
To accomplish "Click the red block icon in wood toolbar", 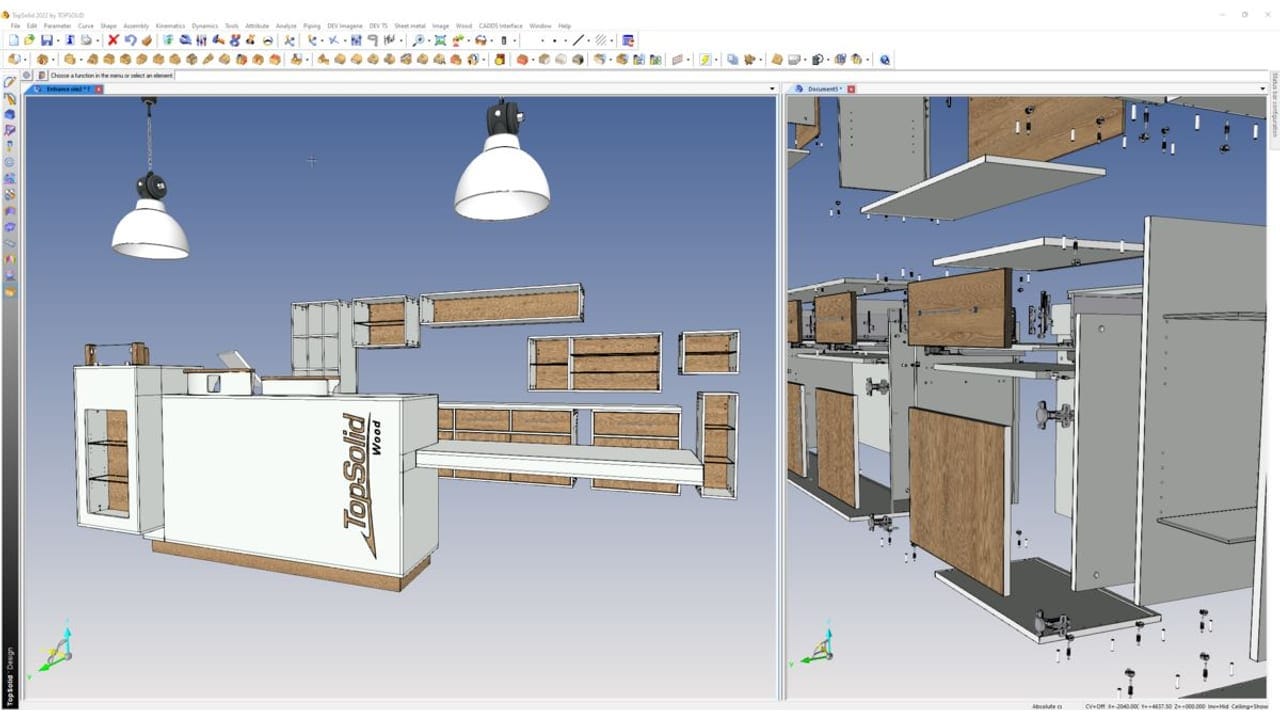I will tap(521, 60).
